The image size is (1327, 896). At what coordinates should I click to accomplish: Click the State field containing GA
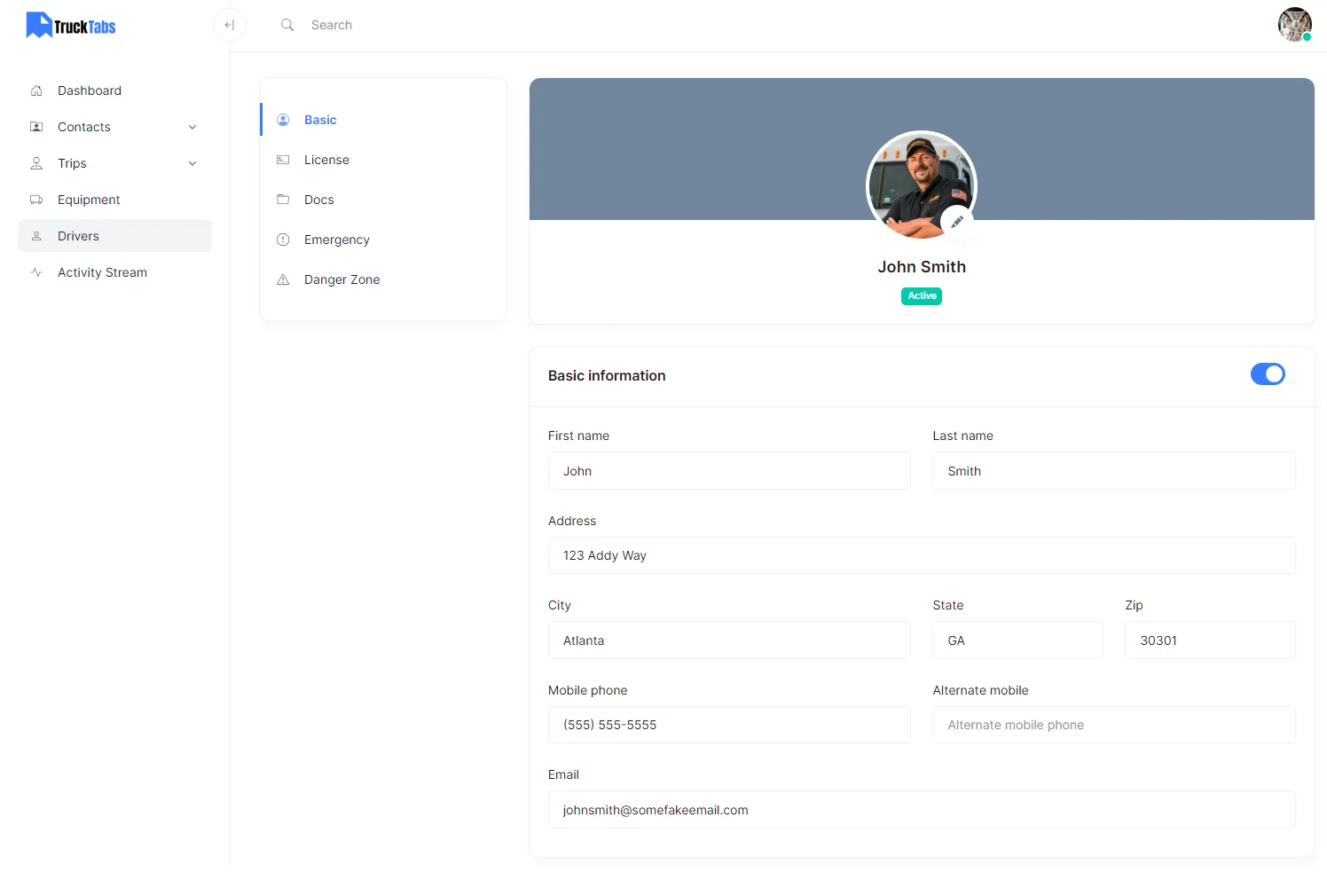1017,641
